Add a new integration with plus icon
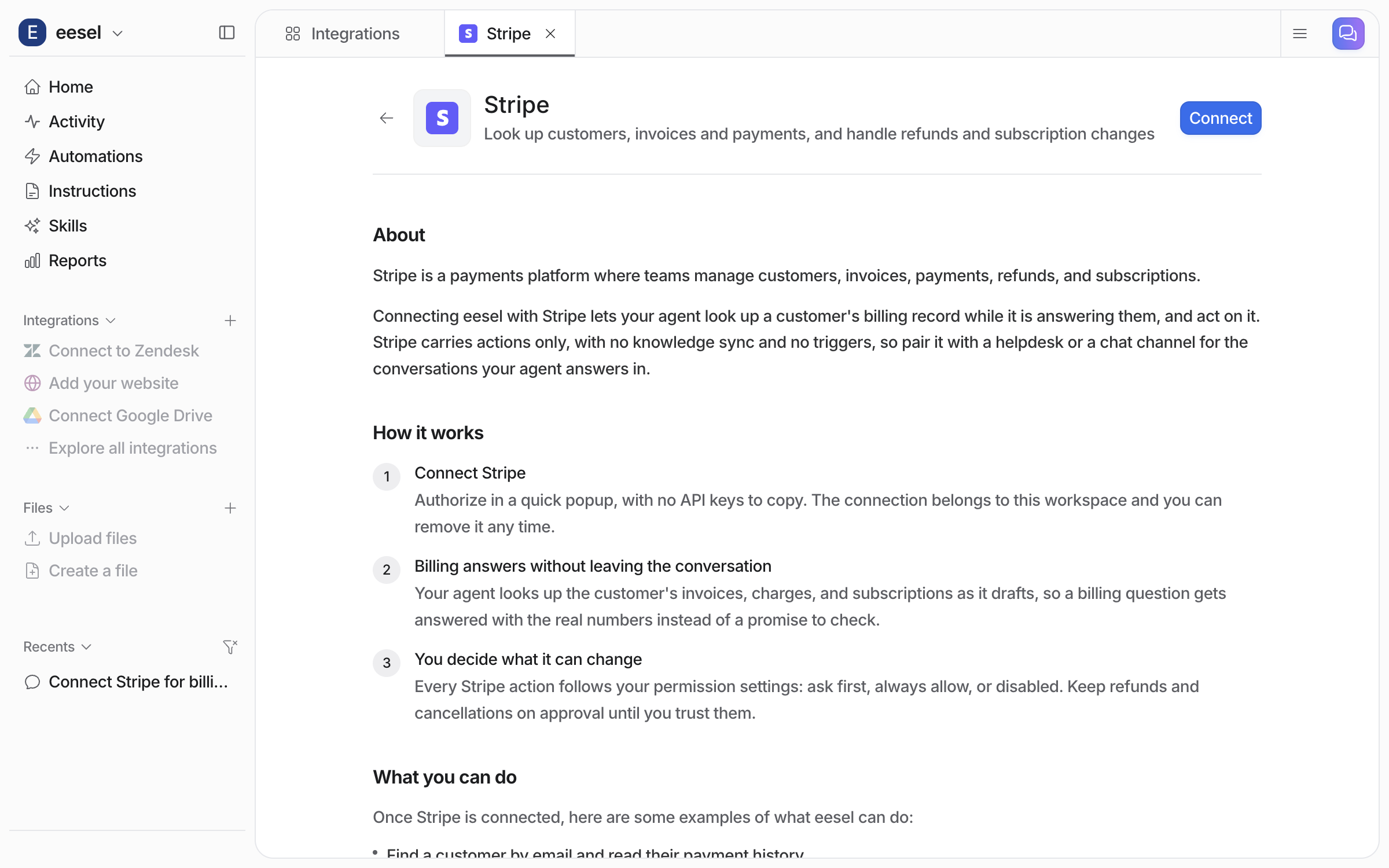 click(x=230, y=321)
